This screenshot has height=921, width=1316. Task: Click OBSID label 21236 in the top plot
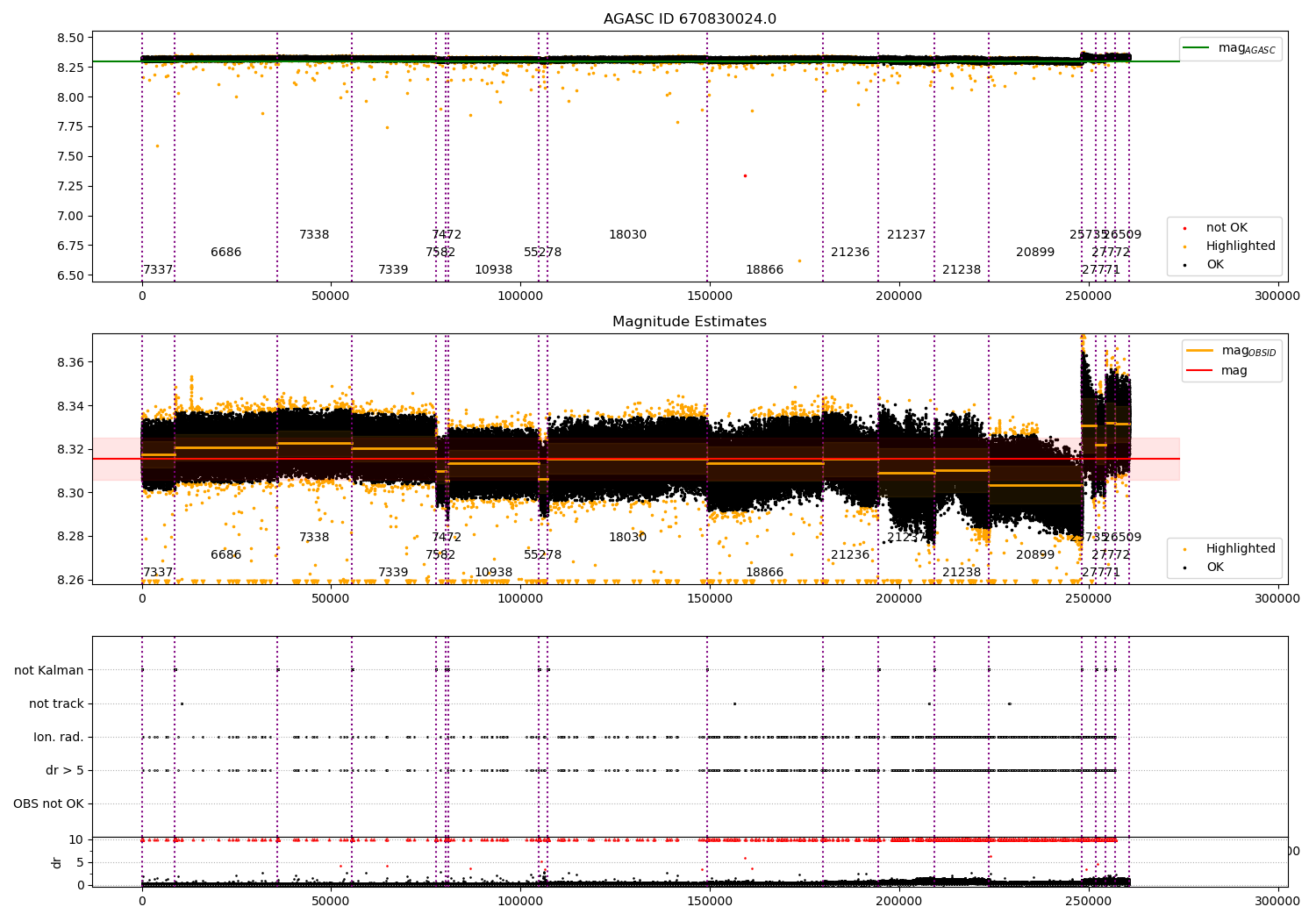point(850,252)
